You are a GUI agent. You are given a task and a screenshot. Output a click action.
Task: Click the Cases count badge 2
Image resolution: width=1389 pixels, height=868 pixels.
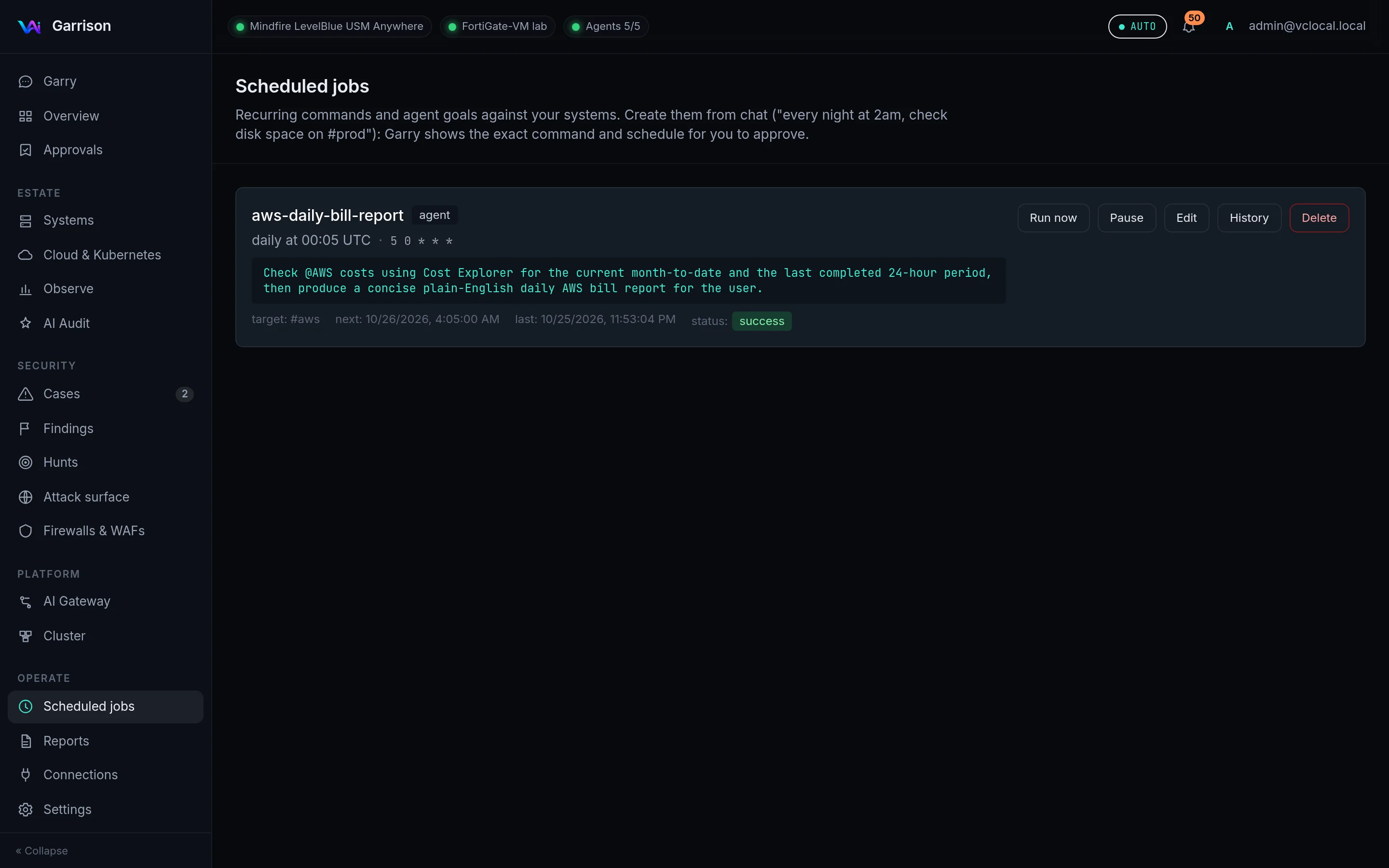tap(184, 394)
